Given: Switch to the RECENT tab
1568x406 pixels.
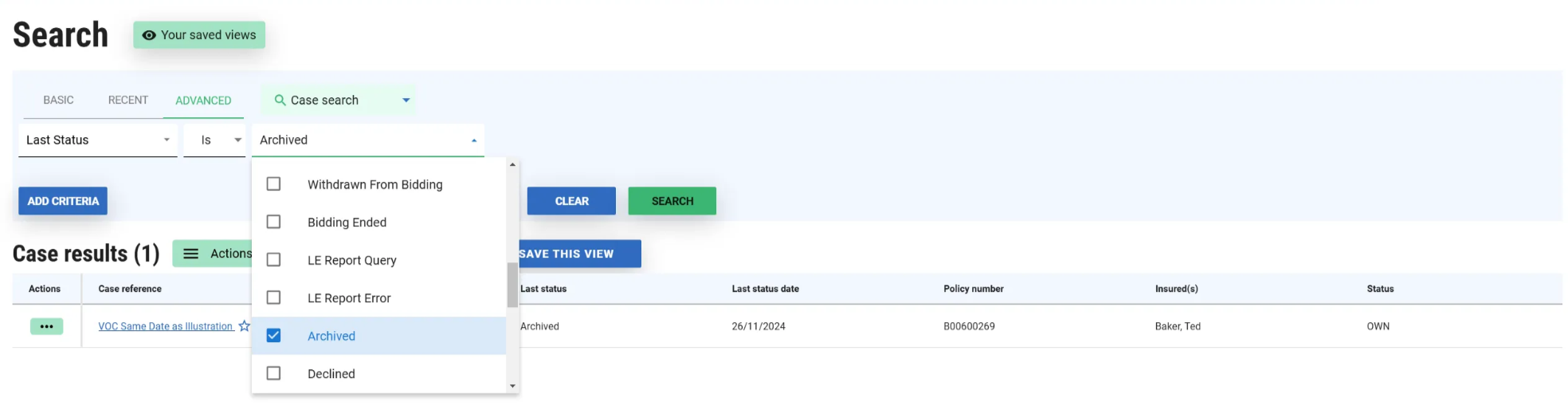Looking at the screenshot, I should (x=128, y=101).
